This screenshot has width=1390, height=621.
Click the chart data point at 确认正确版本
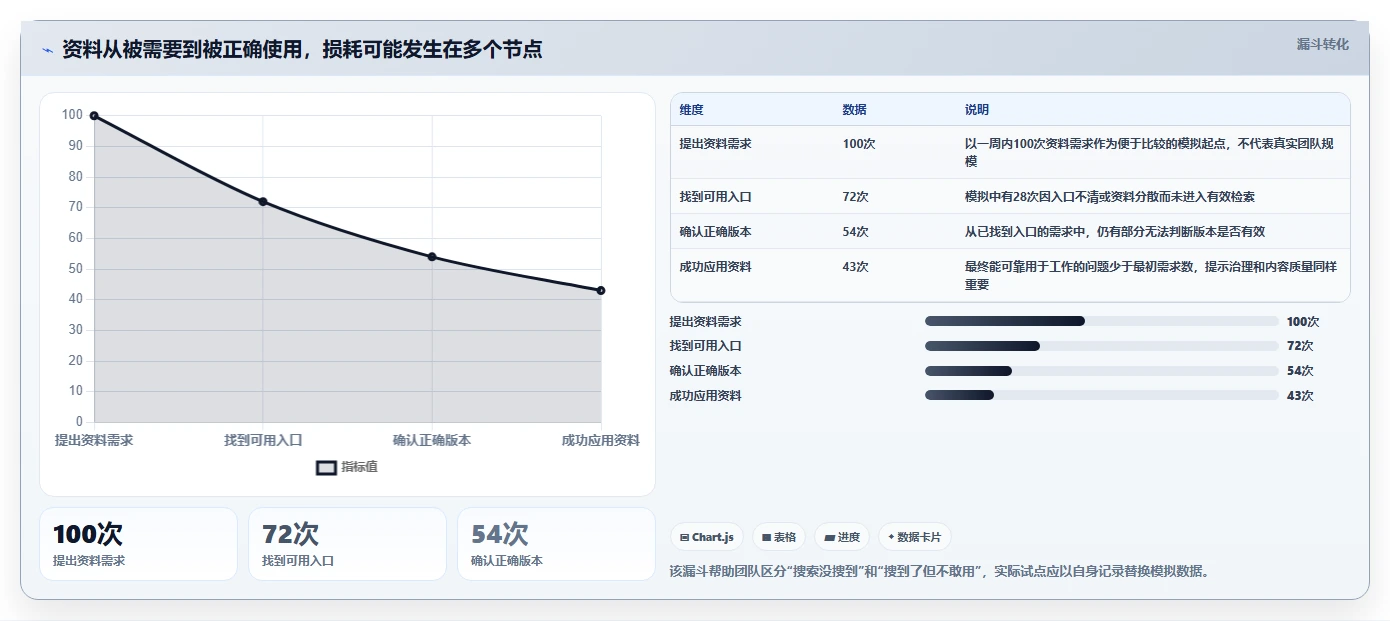(432, 257)
